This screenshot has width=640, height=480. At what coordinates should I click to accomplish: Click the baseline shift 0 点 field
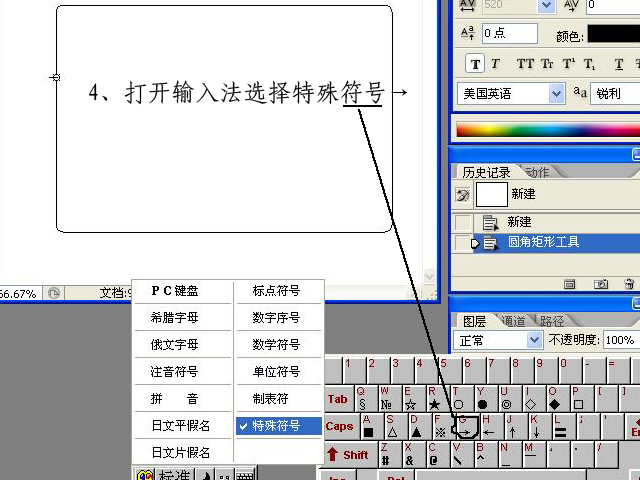point(510,33)
